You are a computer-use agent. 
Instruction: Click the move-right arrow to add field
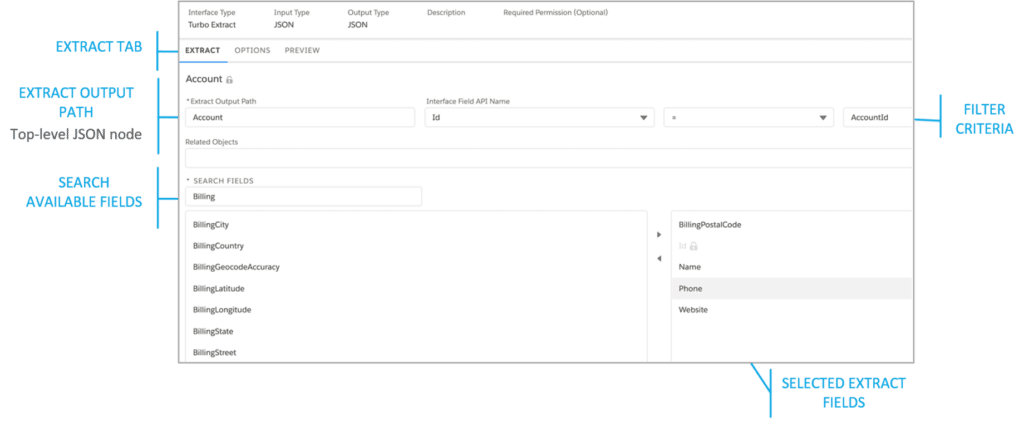point(658,235)
